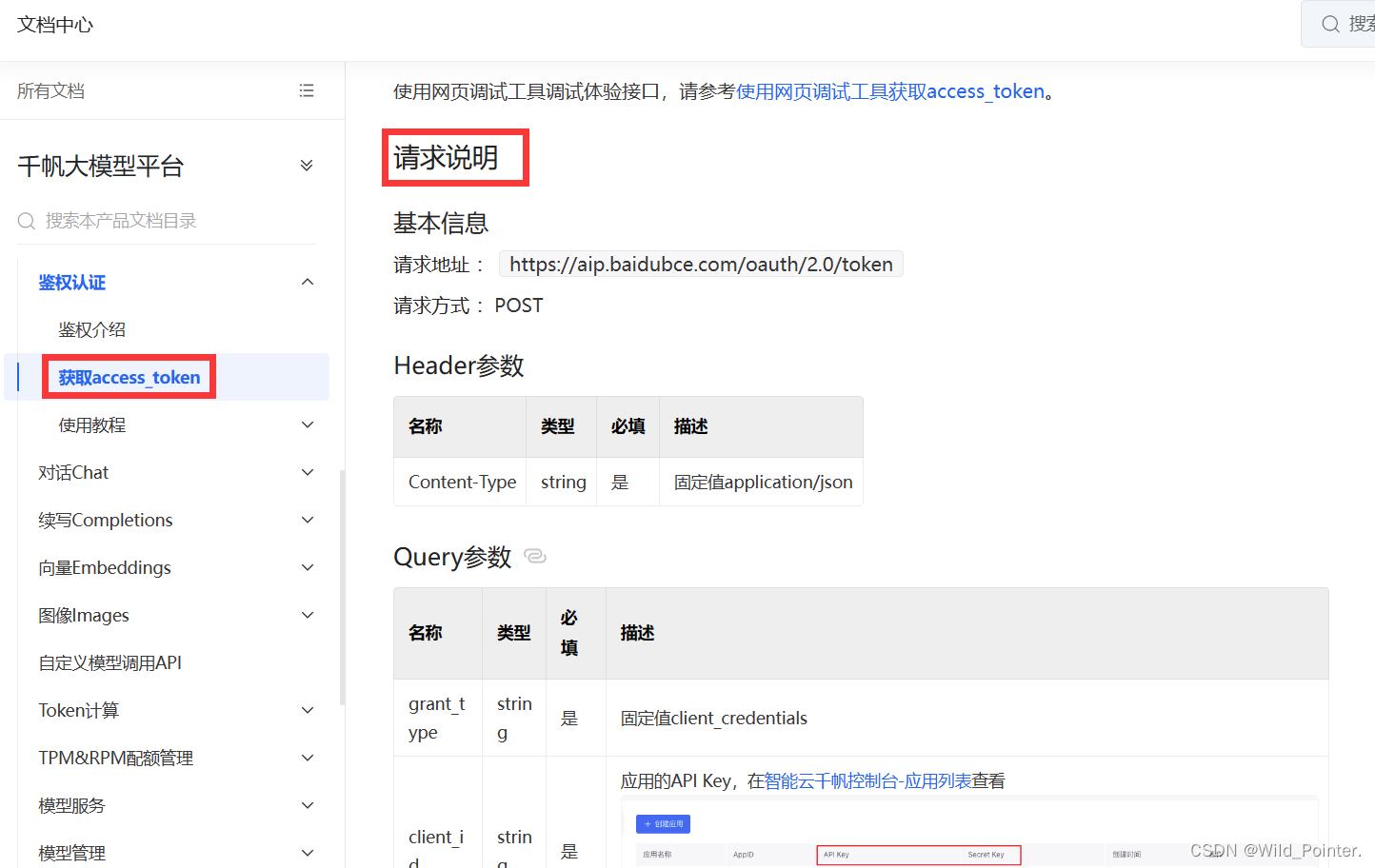Click the Token计算 menu item

coord(79,710)
